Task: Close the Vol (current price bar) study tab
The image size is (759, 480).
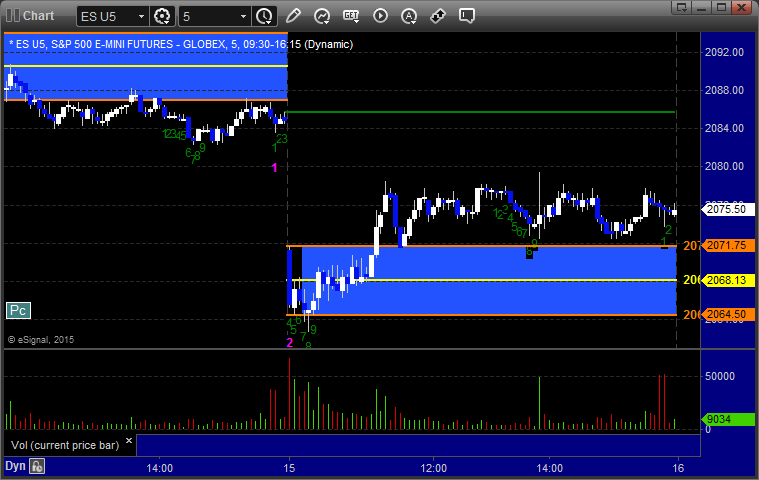Action: coord(129,440)
